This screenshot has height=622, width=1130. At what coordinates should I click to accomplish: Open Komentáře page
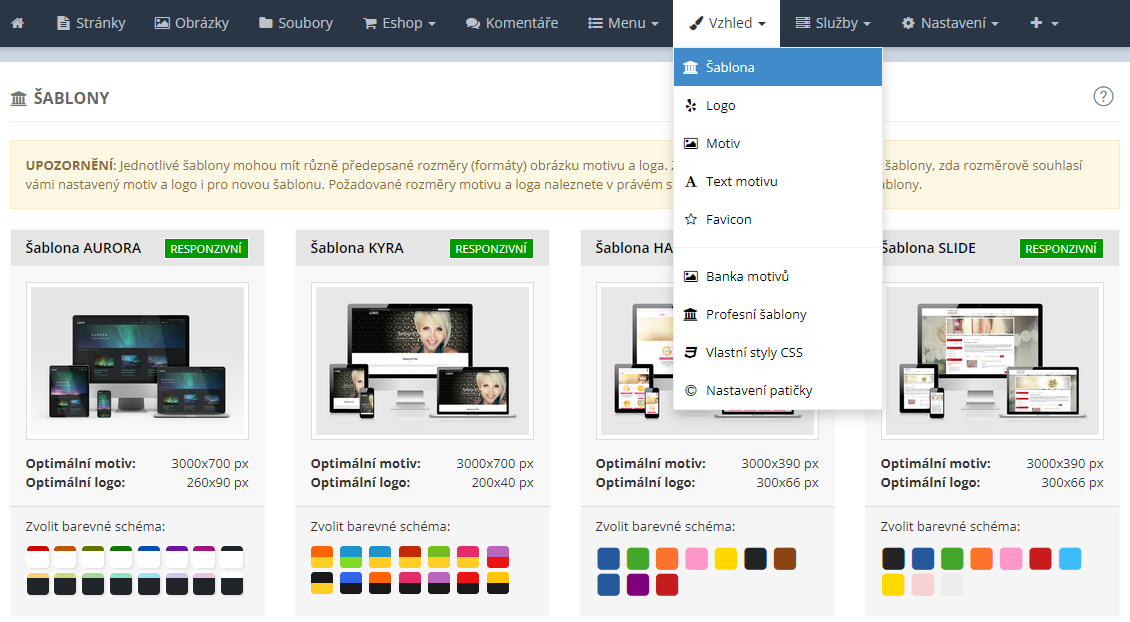point(512,23)
